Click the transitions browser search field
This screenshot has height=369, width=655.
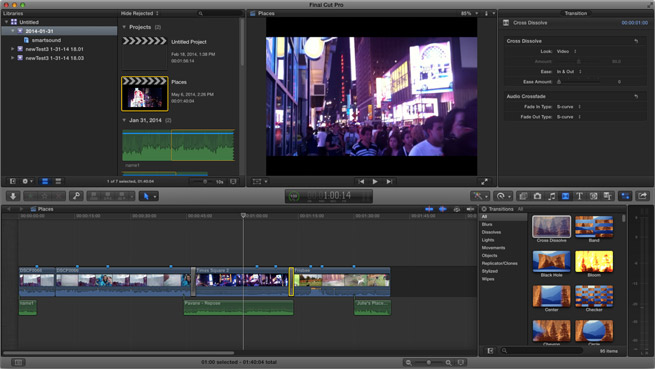click(x=541, y=351)
